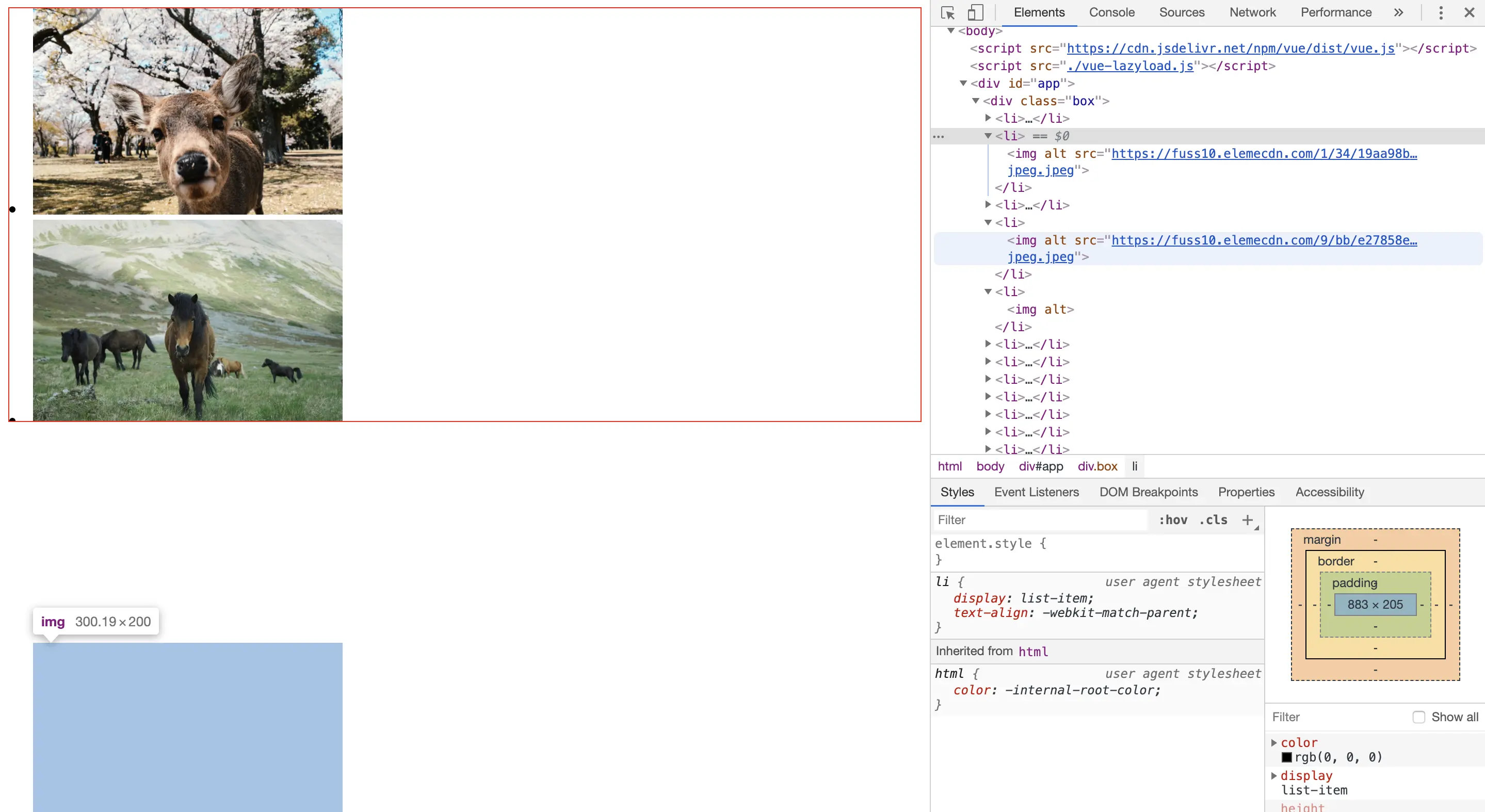Toggle the .cls class editor
Viewport: 1485px width, 812px height.
point(1214,520)
